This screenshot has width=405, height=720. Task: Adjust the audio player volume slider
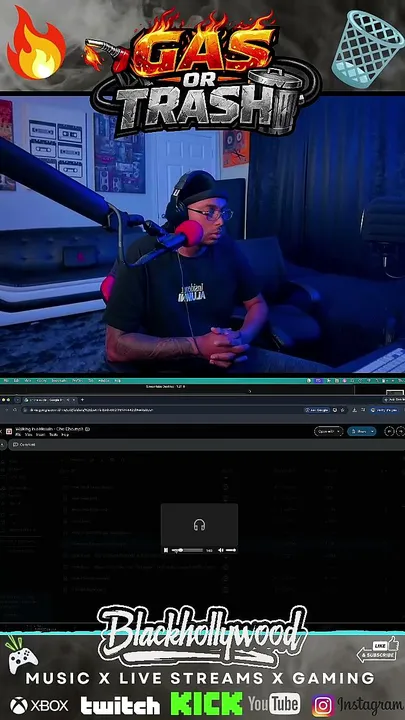[x=231, y=550]
